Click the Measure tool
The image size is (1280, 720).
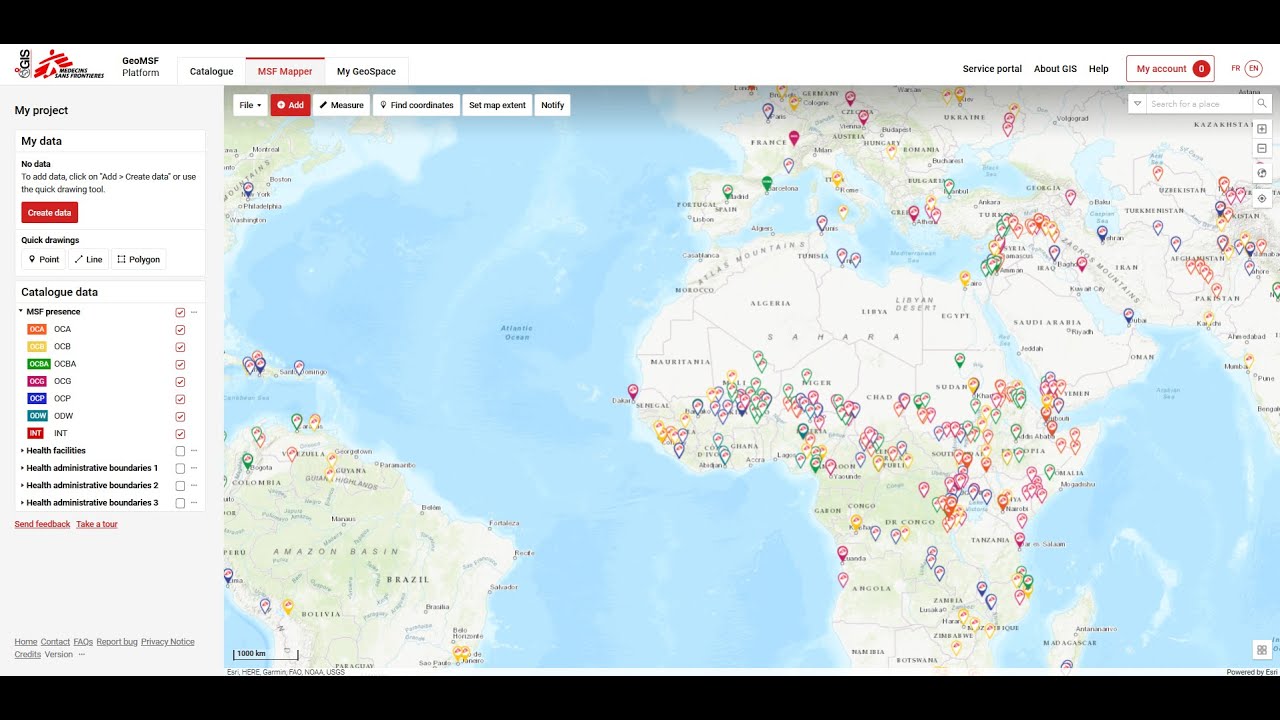(x=342, y=105)
